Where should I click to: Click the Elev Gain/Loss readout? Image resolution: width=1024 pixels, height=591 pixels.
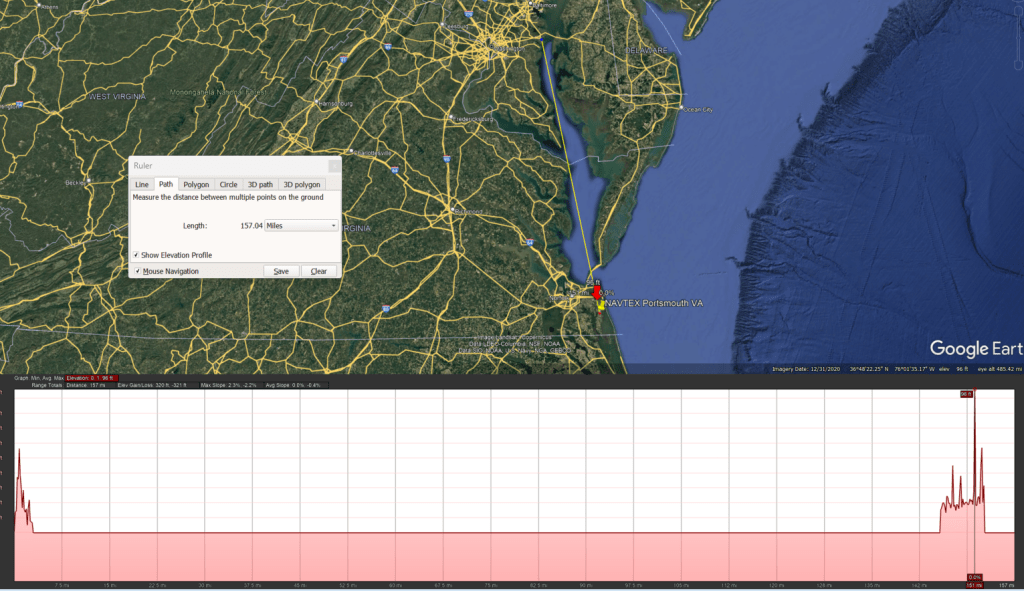click(150, 385)
